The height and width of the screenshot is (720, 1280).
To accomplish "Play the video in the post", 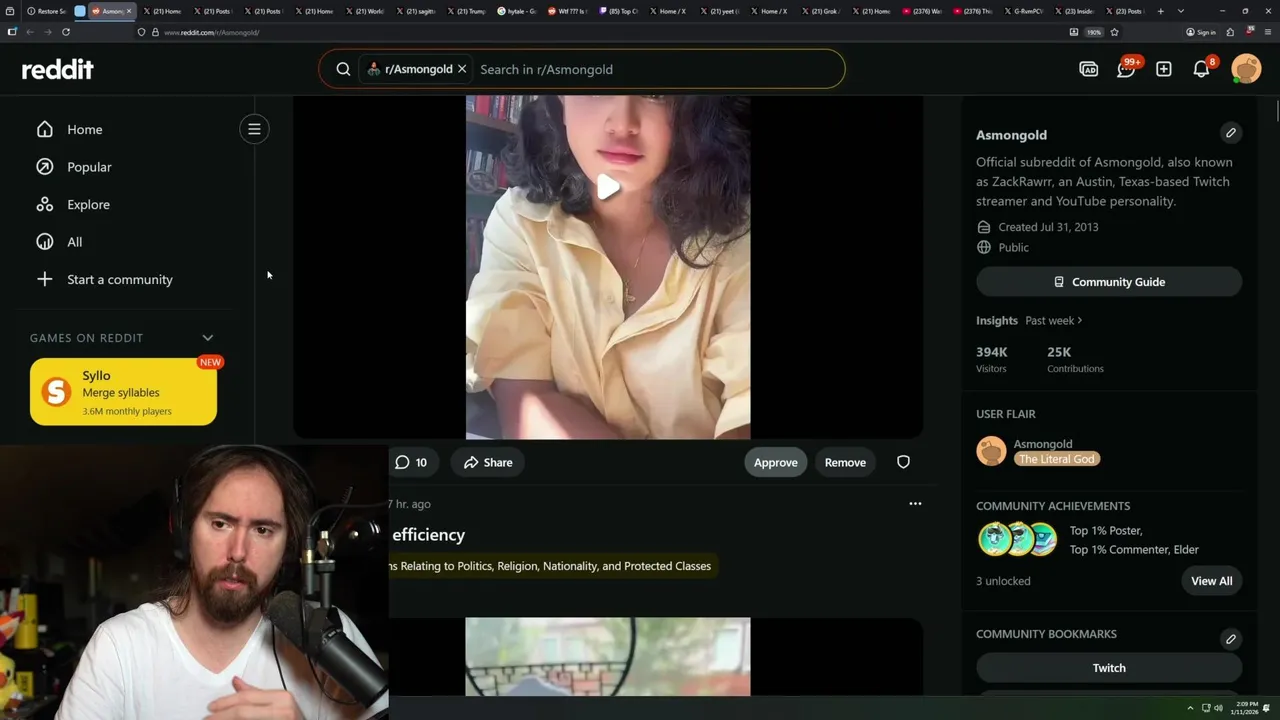I will [608, 187].
